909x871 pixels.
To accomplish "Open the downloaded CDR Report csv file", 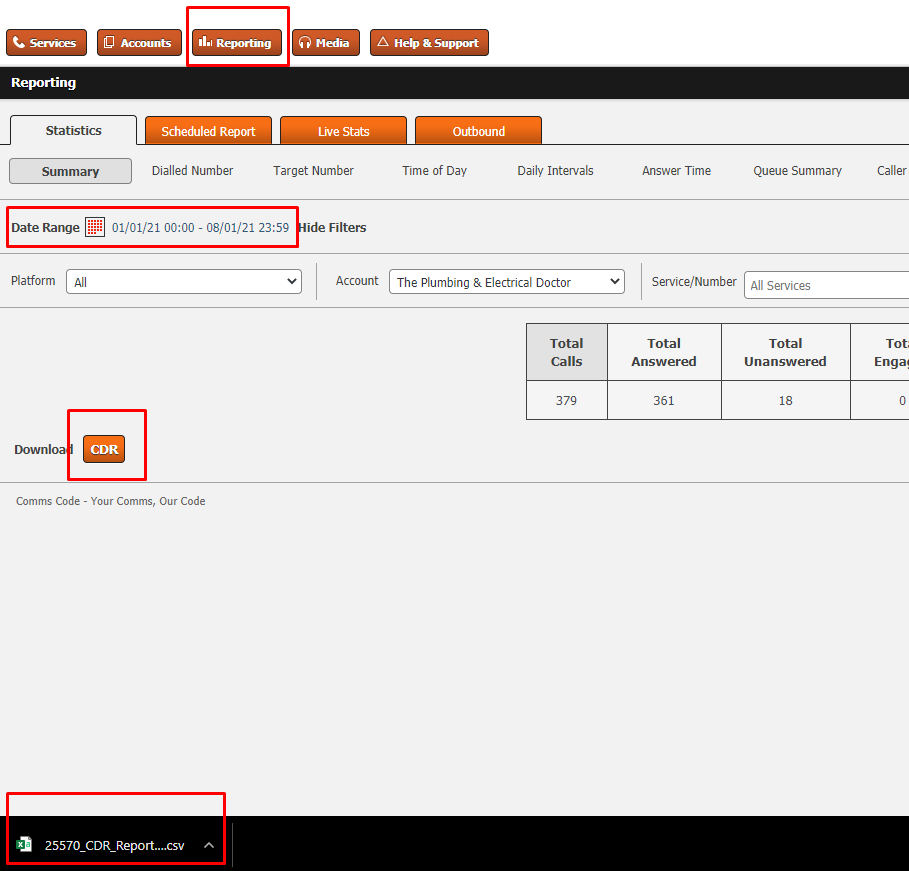I will pyautogui.click(x=113, y=845).
